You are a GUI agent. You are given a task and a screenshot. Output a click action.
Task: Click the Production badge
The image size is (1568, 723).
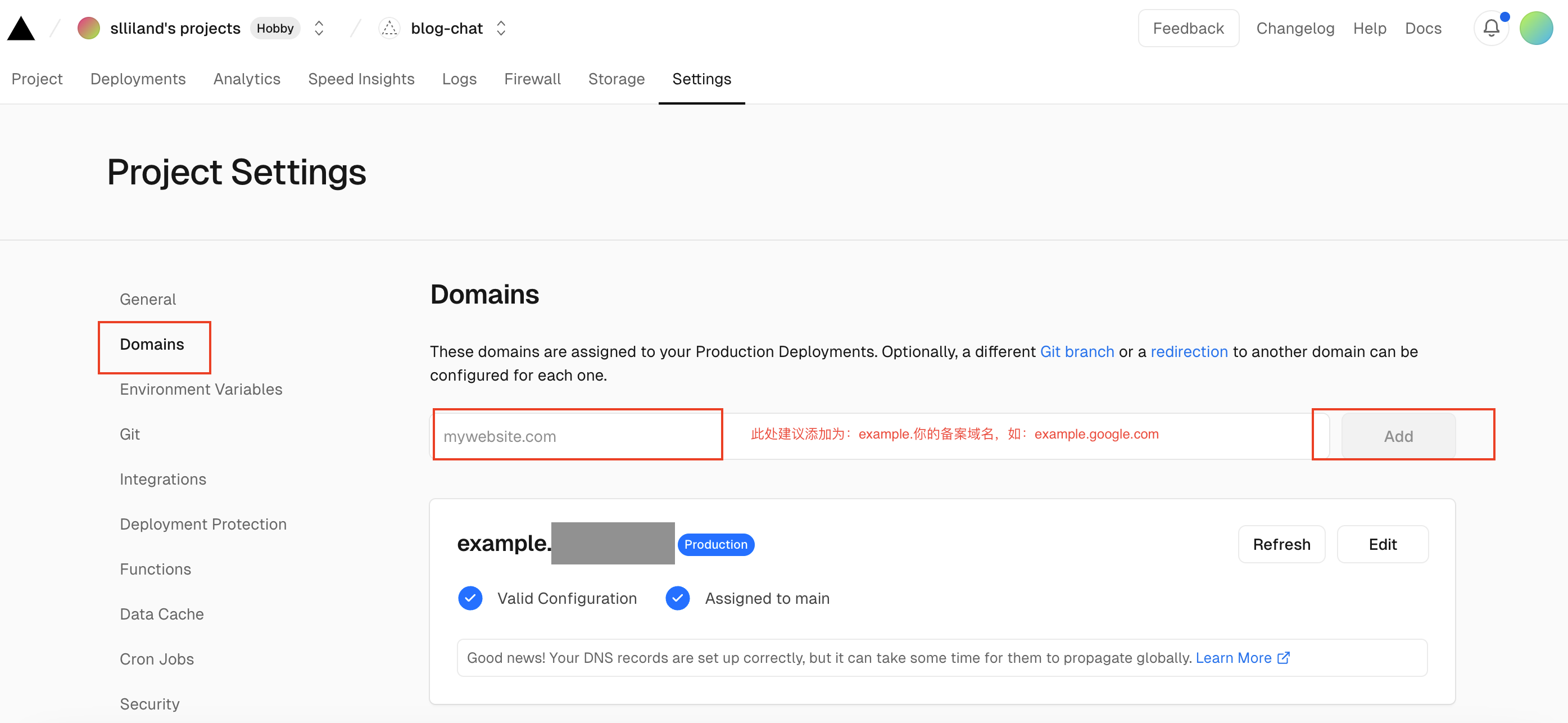point(716,545)
